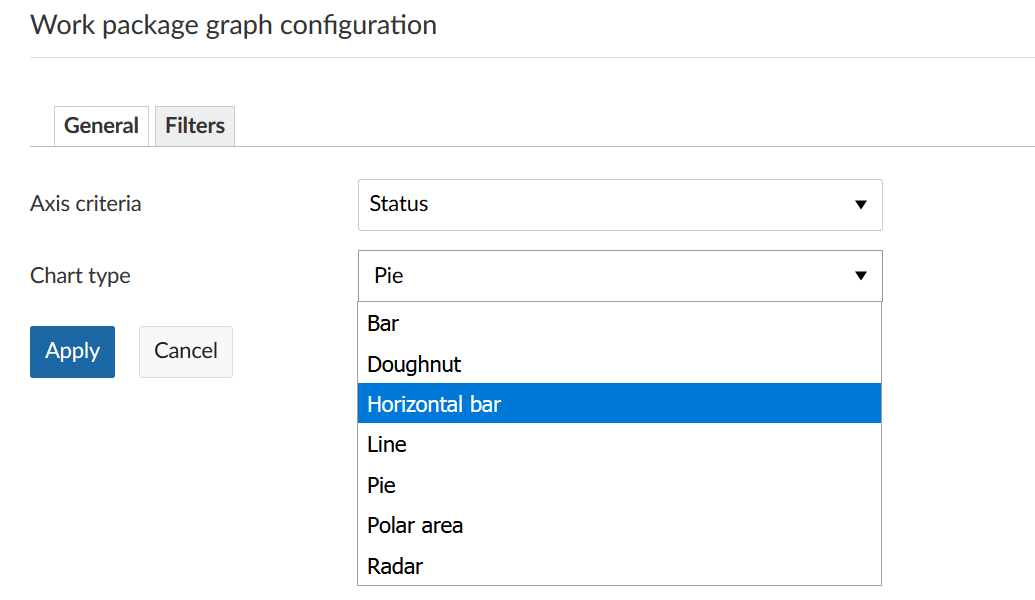Choose Bar from the chart type list
Screen dimensions: 1035x600
click(383, 324)
